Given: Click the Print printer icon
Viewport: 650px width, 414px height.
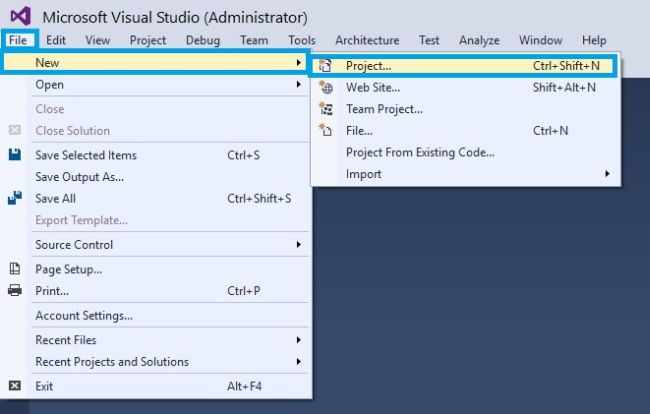Looking at the screenshot, I should 15,291.
